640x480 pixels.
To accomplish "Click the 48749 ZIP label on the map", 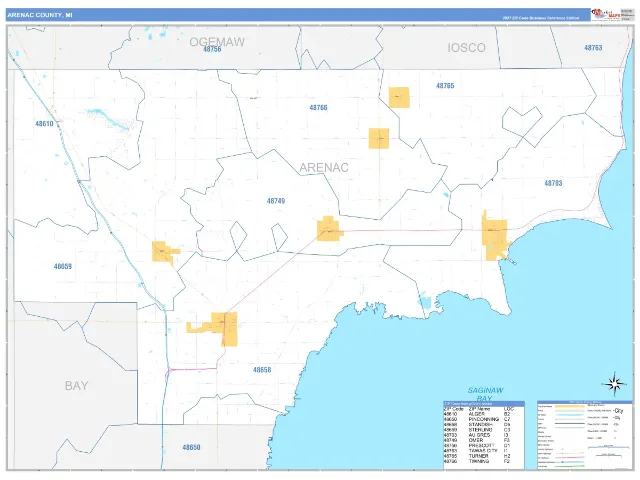I will click(276, 201).
